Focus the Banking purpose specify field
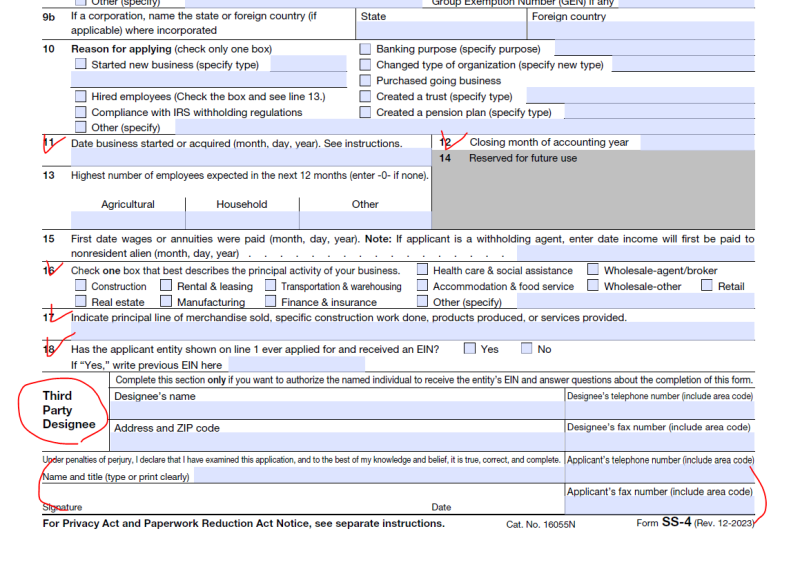This screenshot has width=800, height=576. tap(655, 48)
